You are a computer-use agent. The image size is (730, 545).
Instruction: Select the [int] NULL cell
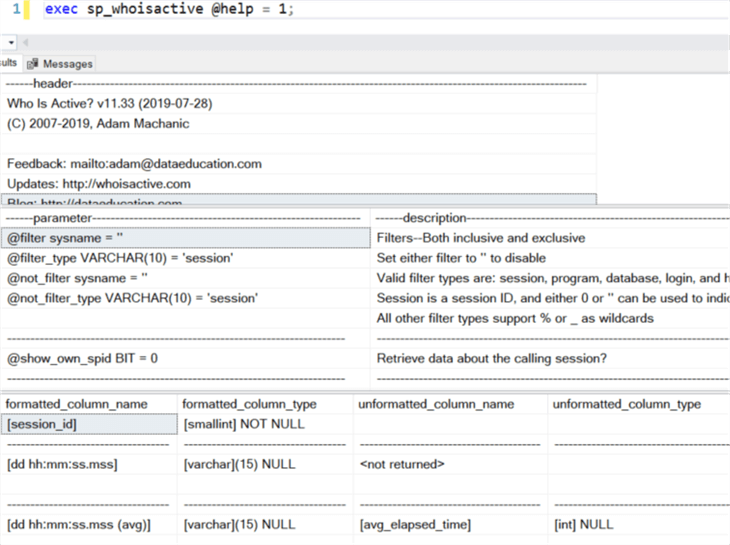point(639,525)
